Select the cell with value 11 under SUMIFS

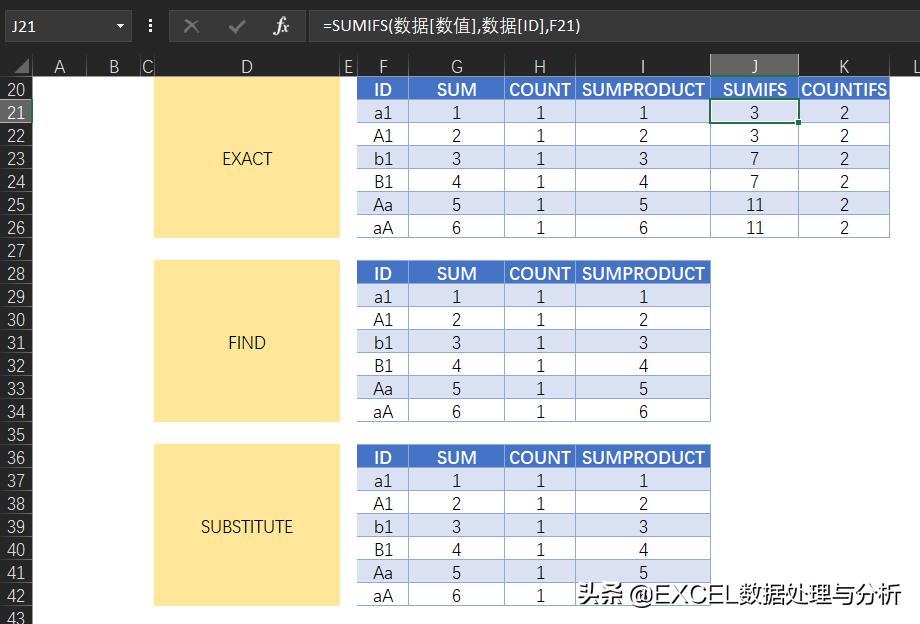(x=754, y=204)
